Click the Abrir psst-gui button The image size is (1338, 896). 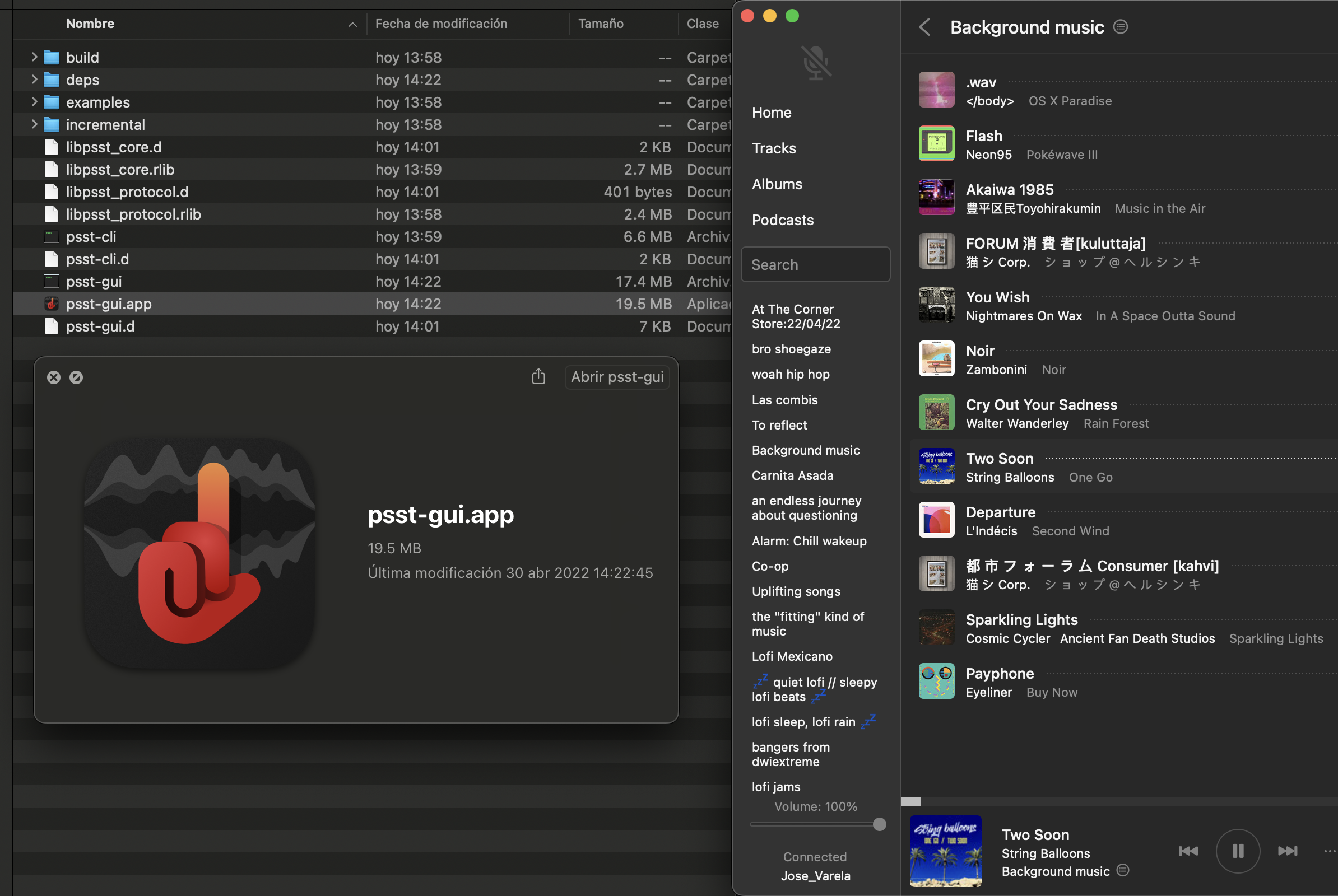tap(617, 377)
